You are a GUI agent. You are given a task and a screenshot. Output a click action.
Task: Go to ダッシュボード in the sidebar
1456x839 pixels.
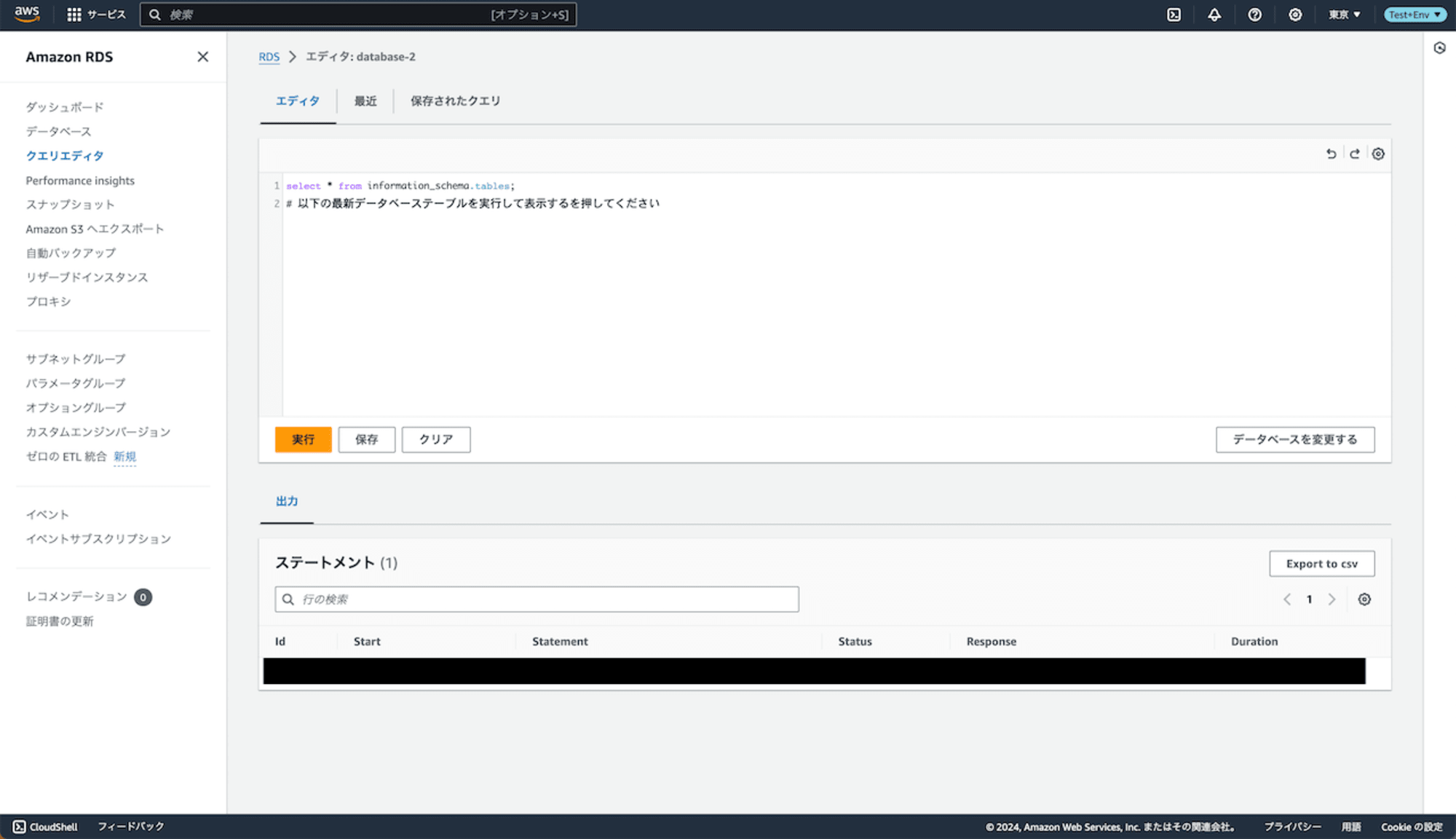tap(65, 107)
